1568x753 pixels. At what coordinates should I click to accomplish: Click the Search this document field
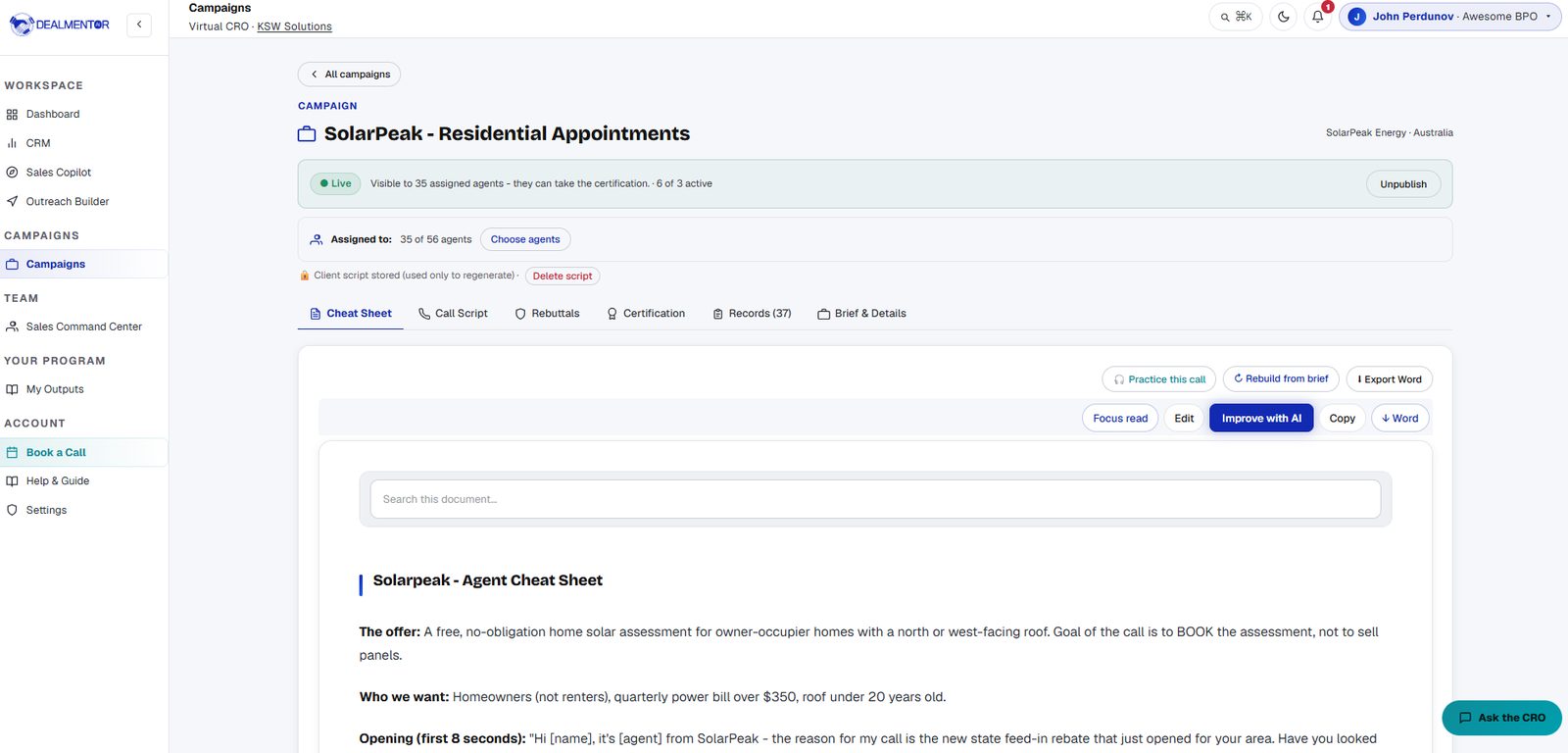[875, 499]
